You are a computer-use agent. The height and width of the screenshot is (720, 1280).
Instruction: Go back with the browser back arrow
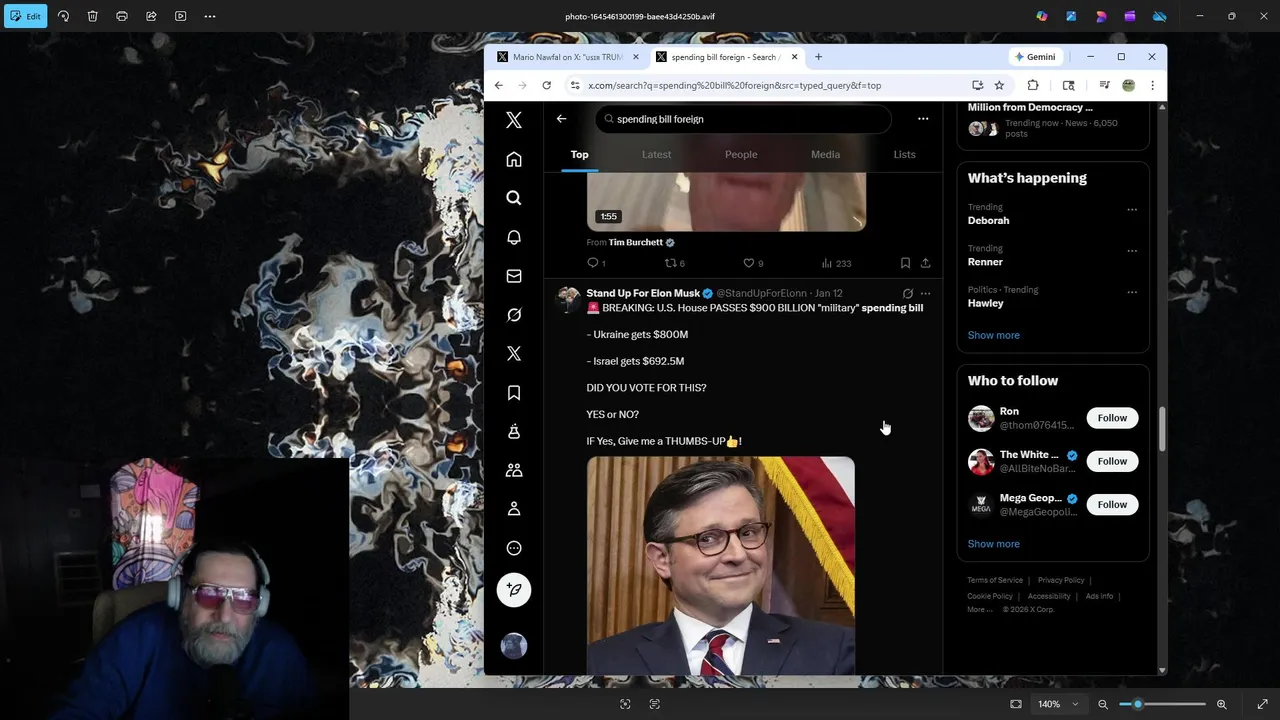coord(498,85)
